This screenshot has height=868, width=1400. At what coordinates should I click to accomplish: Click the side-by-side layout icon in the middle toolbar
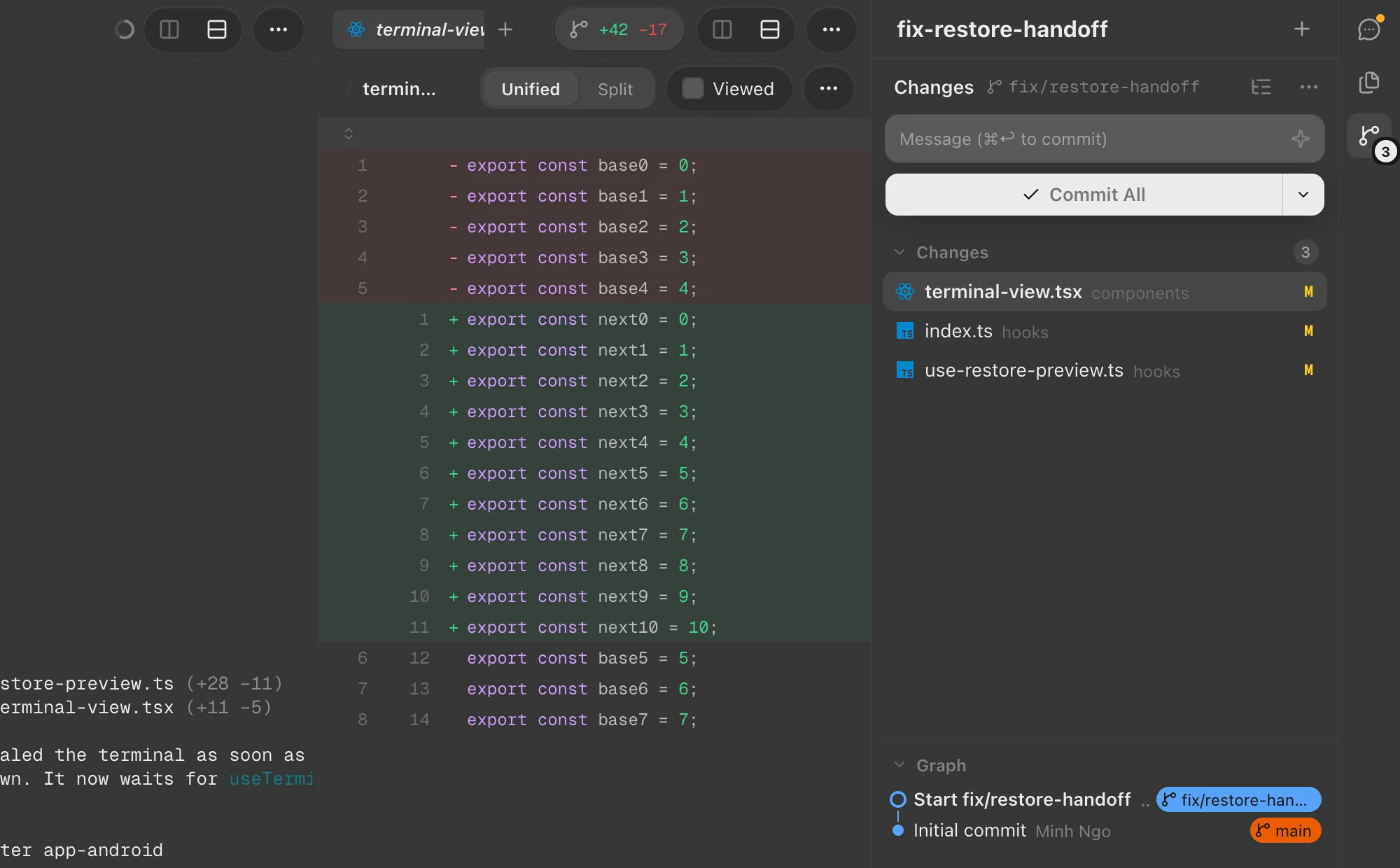click(x=722, y=29)
